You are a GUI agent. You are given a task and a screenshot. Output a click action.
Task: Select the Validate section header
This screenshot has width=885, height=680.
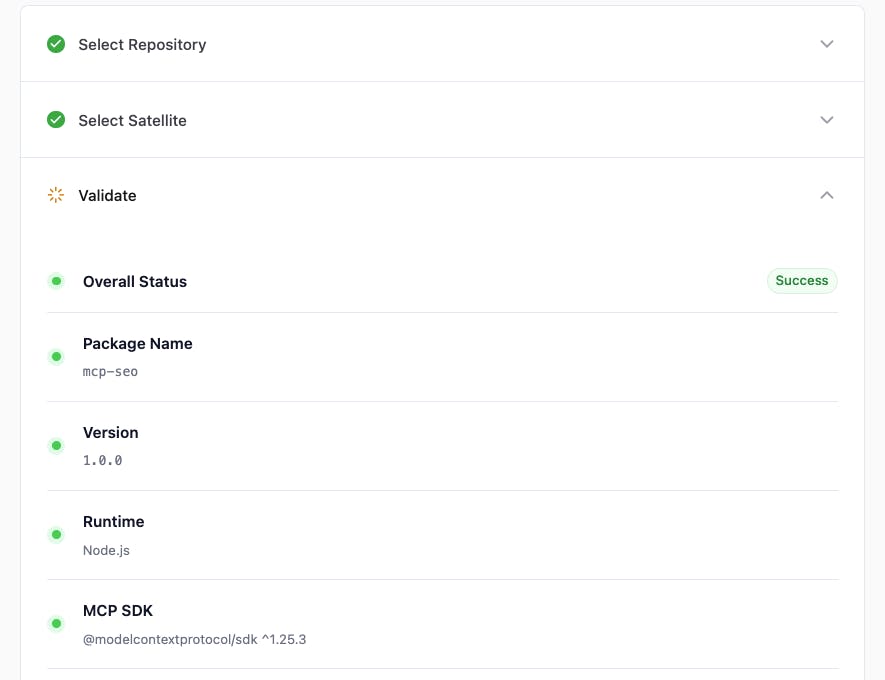click(x=107, y=195)
